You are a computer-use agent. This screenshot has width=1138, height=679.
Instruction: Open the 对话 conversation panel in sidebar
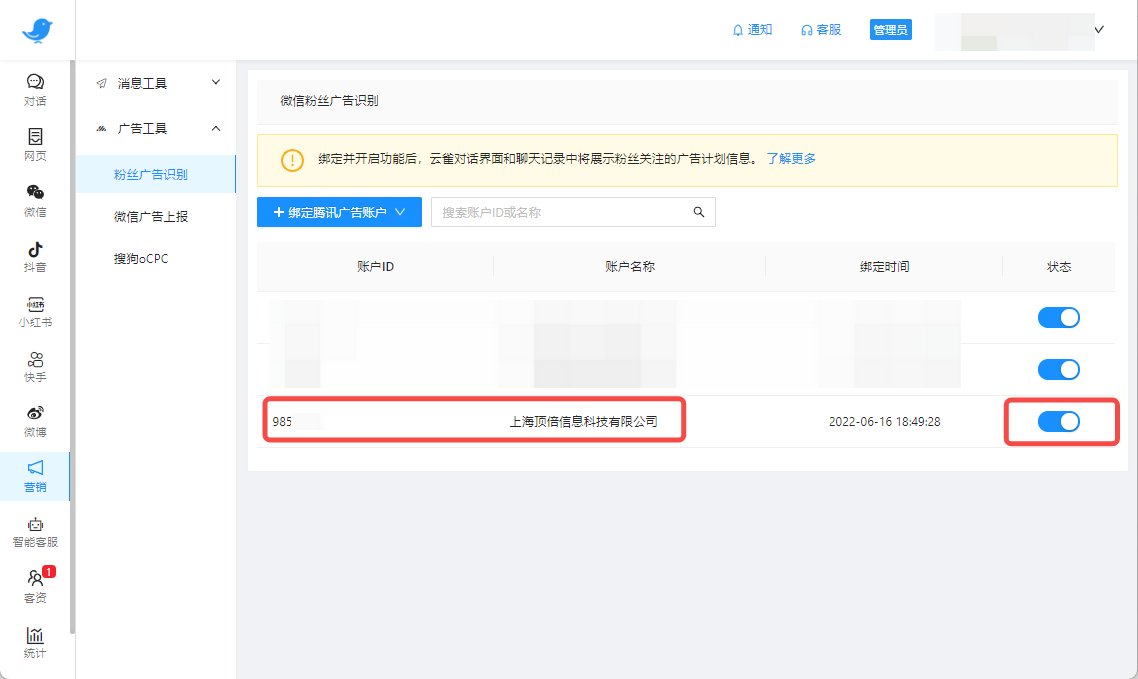(35, 89)
